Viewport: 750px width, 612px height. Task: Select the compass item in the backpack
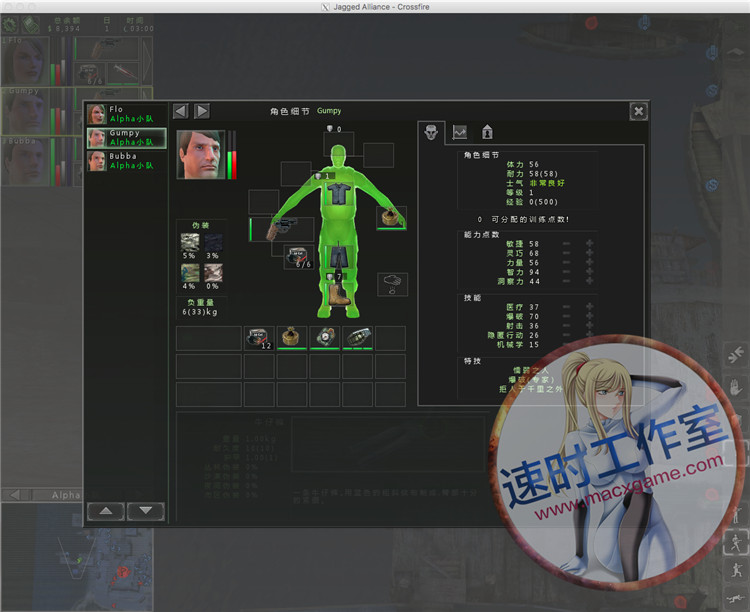click(325, 338)
